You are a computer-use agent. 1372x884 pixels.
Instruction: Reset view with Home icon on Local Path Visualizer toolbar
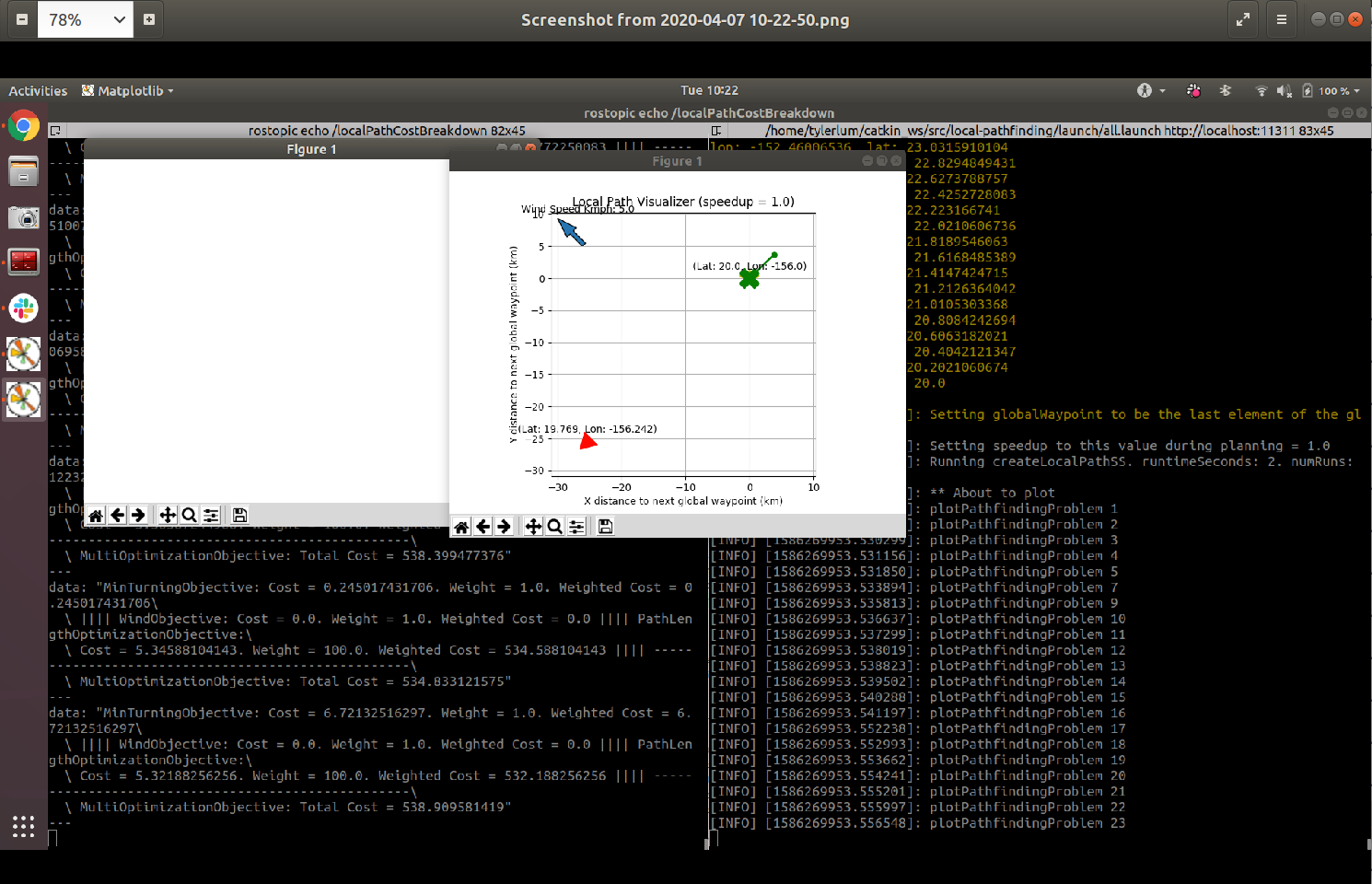(461, 526)
